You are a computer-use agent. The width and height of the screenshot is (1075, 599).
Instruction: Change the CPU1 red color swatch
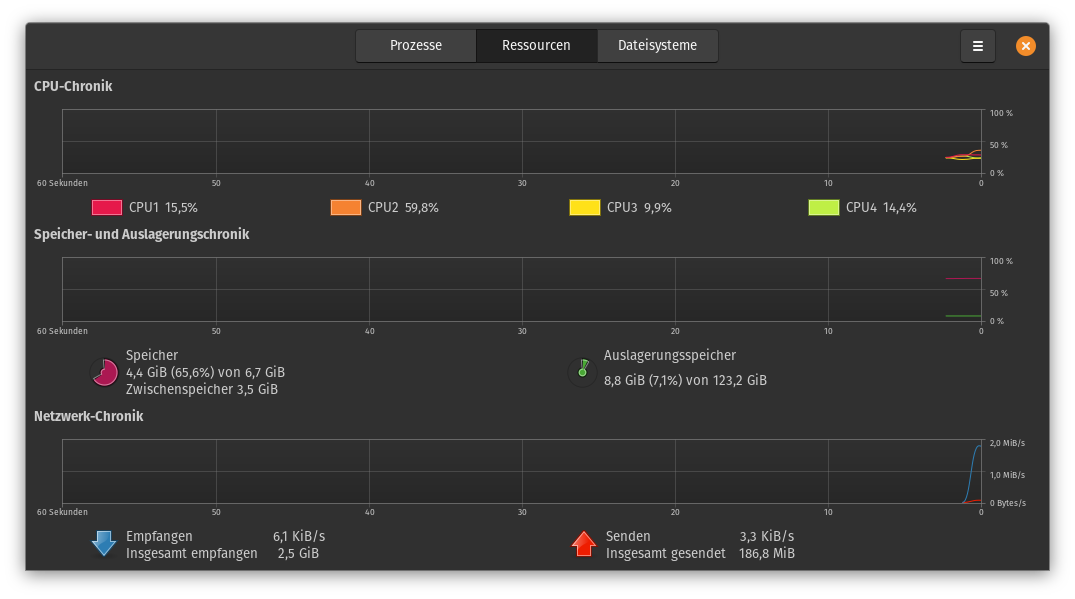click(x=107, y=208)
